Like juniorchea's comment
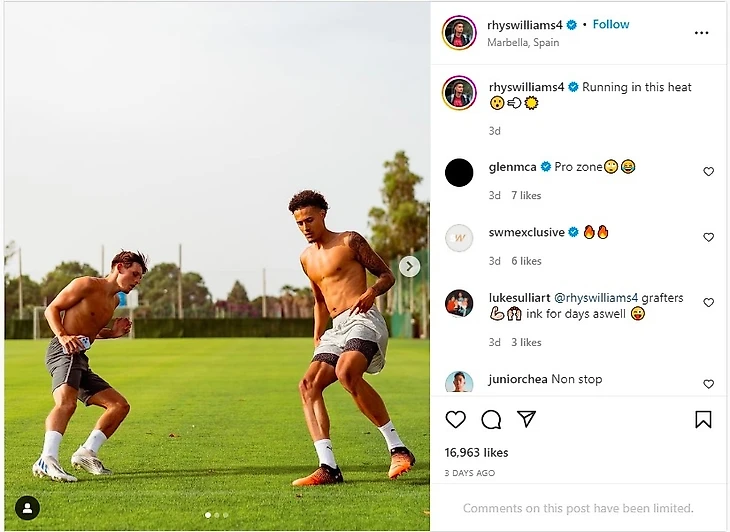The width and height of the screenshot is (730, 532). click(x=708, y=384)
